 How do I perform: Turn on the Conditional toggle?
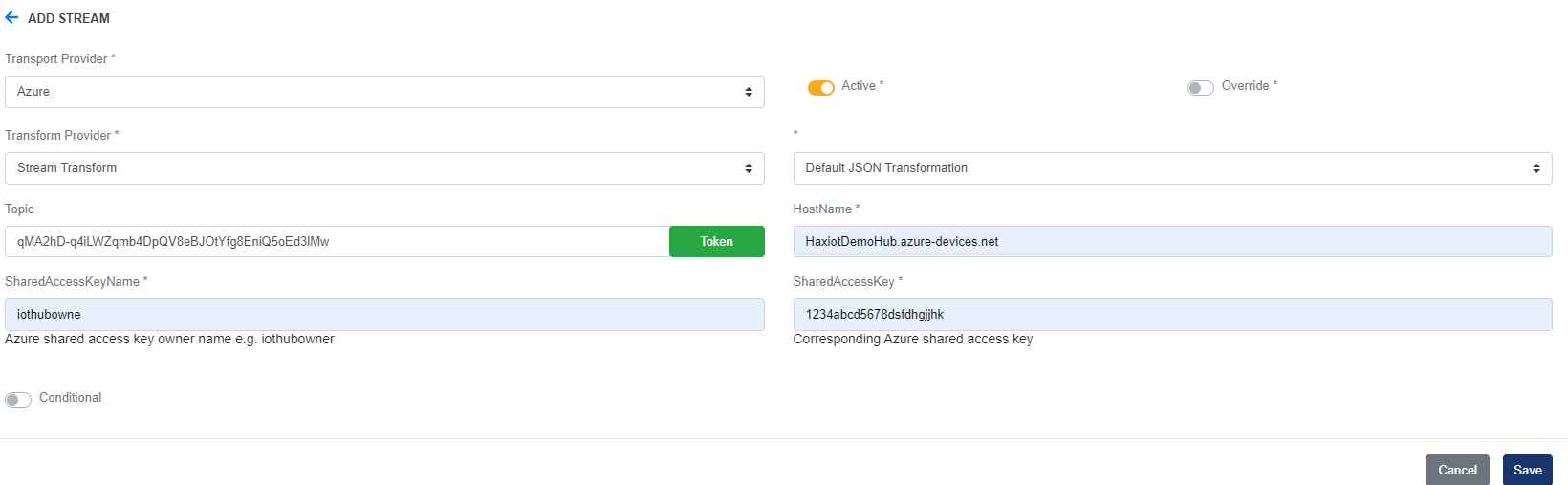tap(18, 399)
